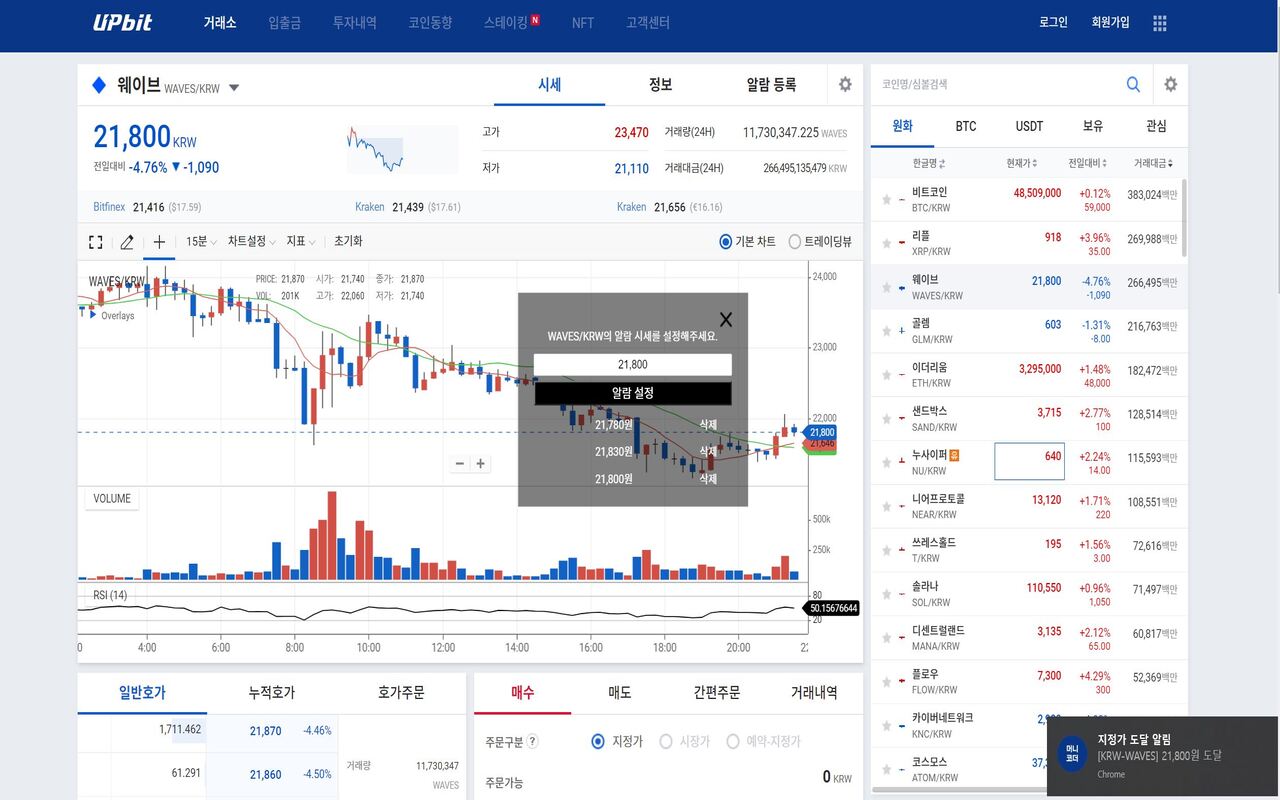Open 지정가 도달 알림 Chrome notification

point(1163,756)
